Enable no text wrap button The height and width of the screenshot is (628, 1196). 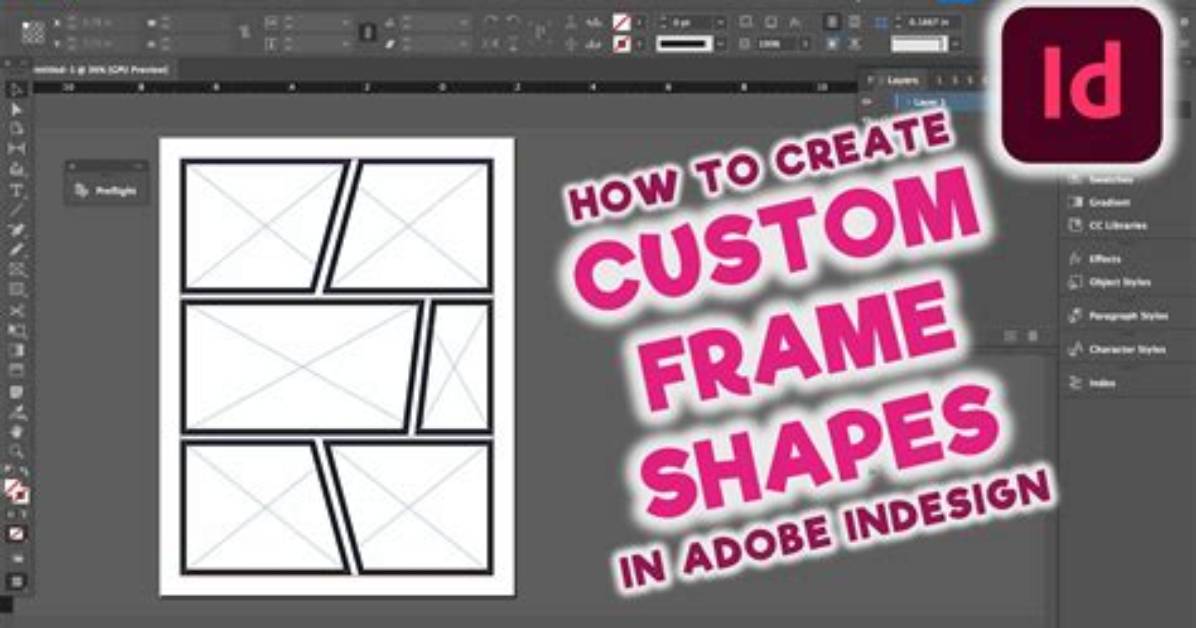click(x=832, y=22)
